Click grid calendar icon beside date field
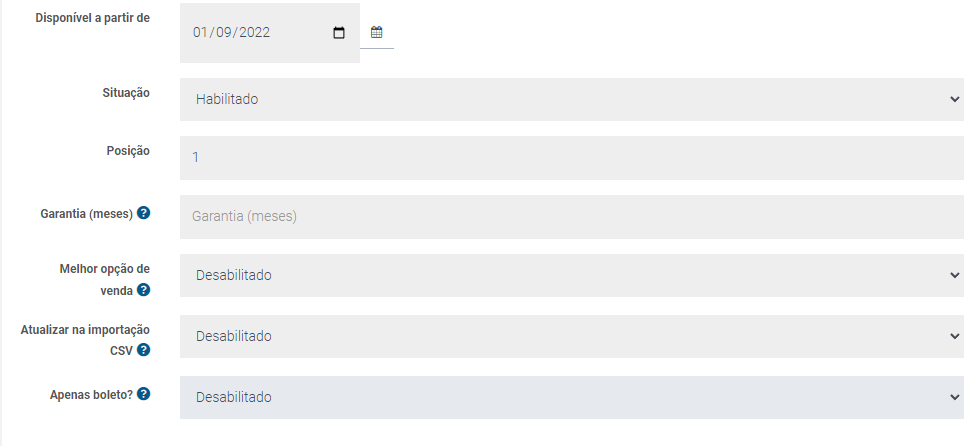Image resolution: width=978 pixels, height=446 pixels. click(x=377, y=32)
